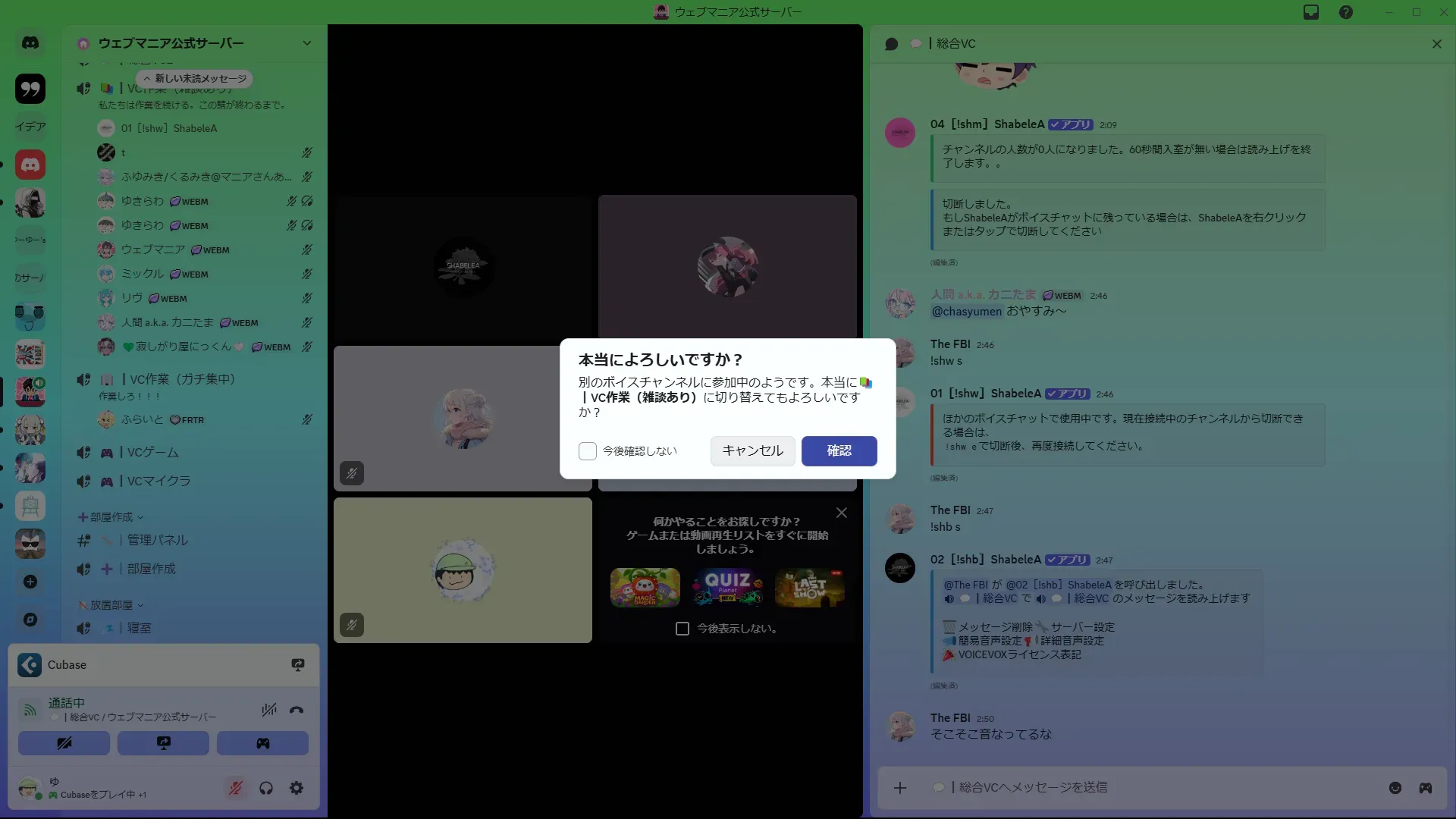The image size is (1456, 819).
Task: Check the 今後表示しない checkbox
Action: coord(682,629)
